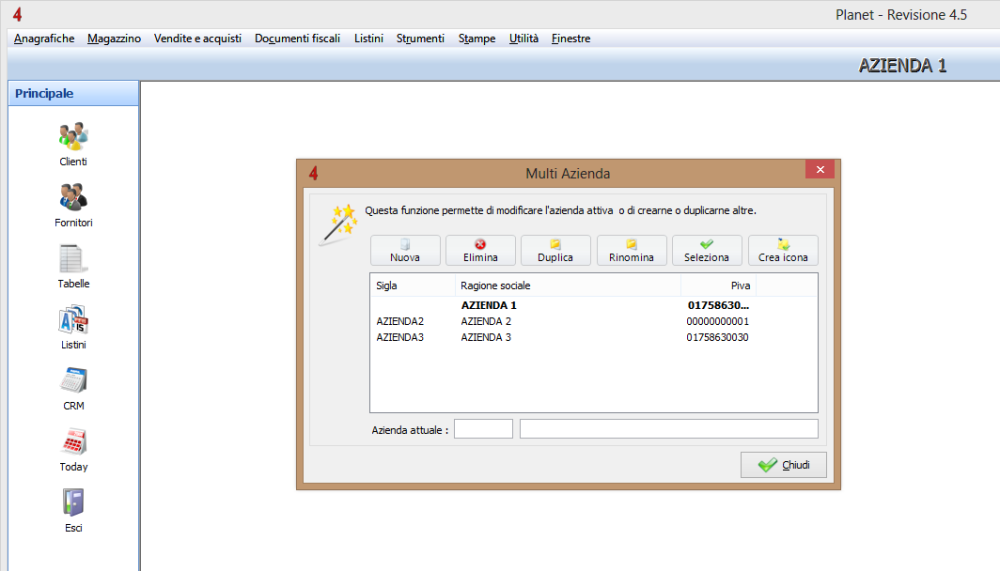Launch the CRM module icon
Viewport: 1000px width, 571px height.
point(73,389)
